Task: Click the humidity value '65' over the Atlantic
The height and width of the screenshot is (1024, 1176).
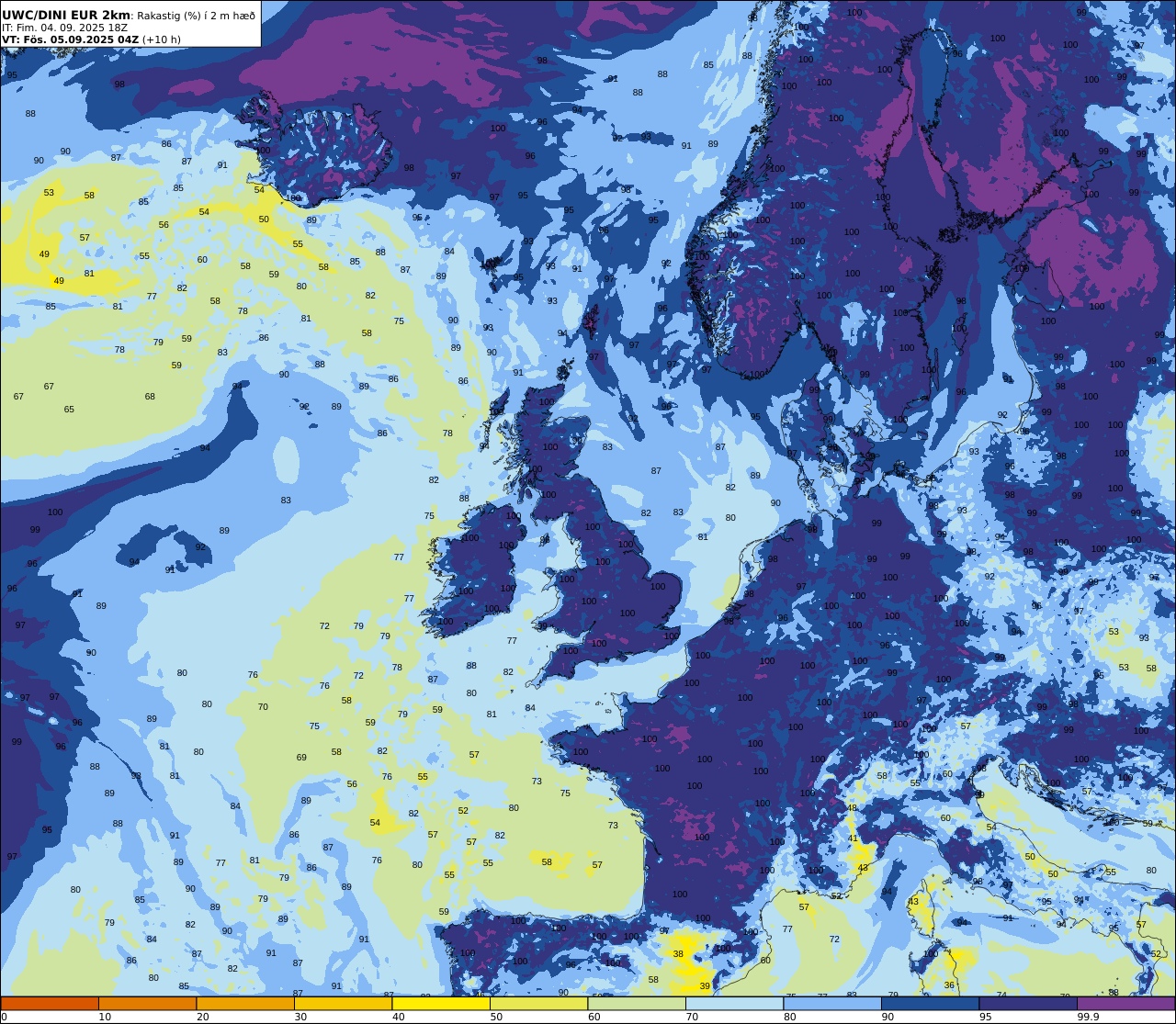Action: (x=69, y=410)
